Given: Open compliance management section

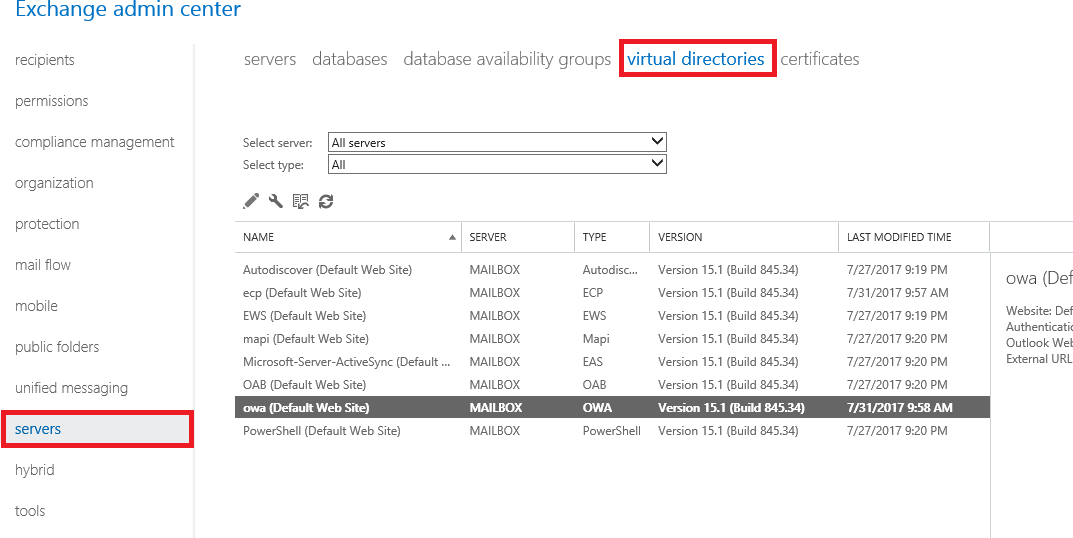Looking at the screenshot, I should (94, 142).
